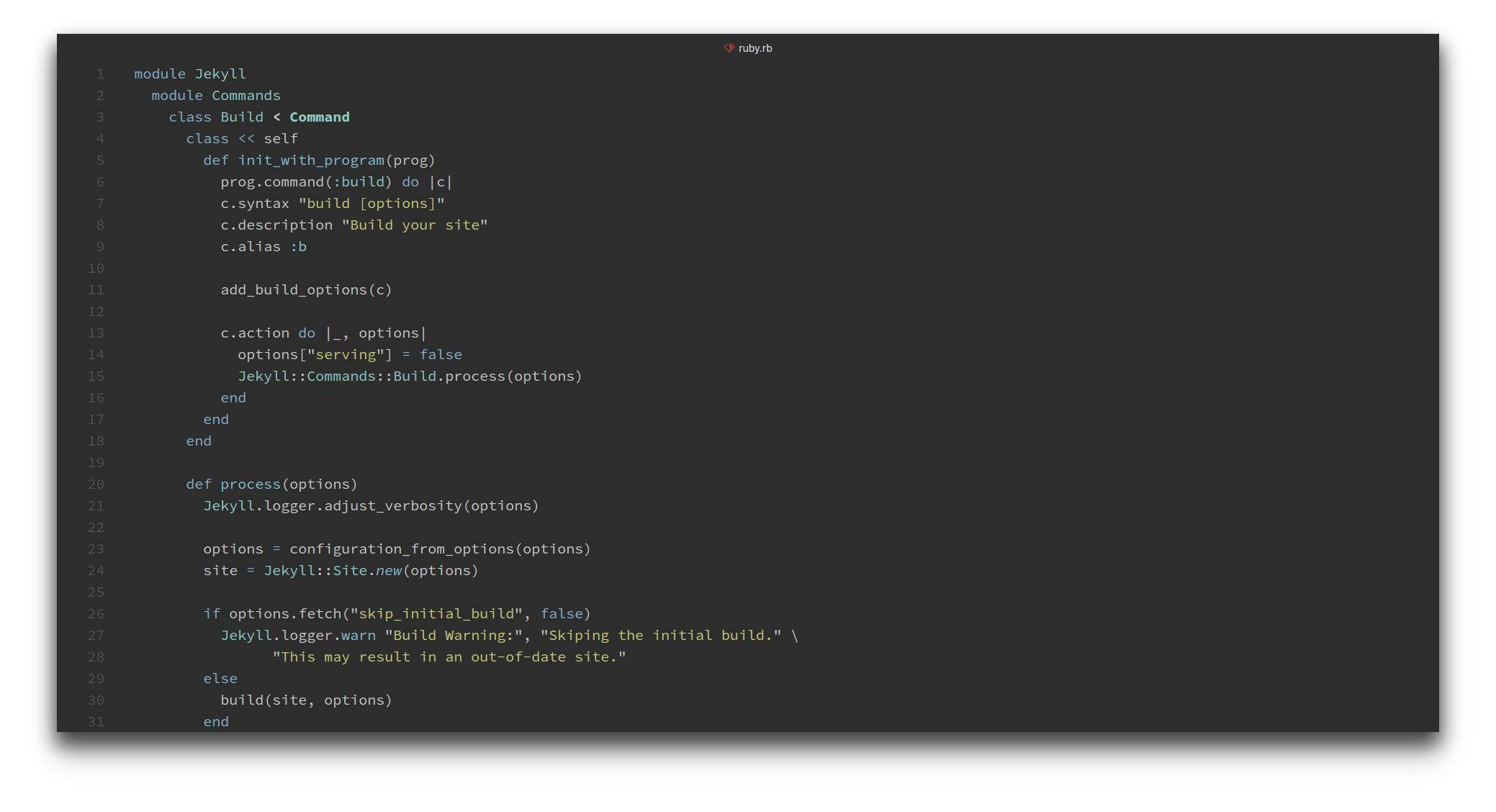Select the ruby.rb file tab
This screenshot has height=812, width=1496.
[x=754, y=48]
